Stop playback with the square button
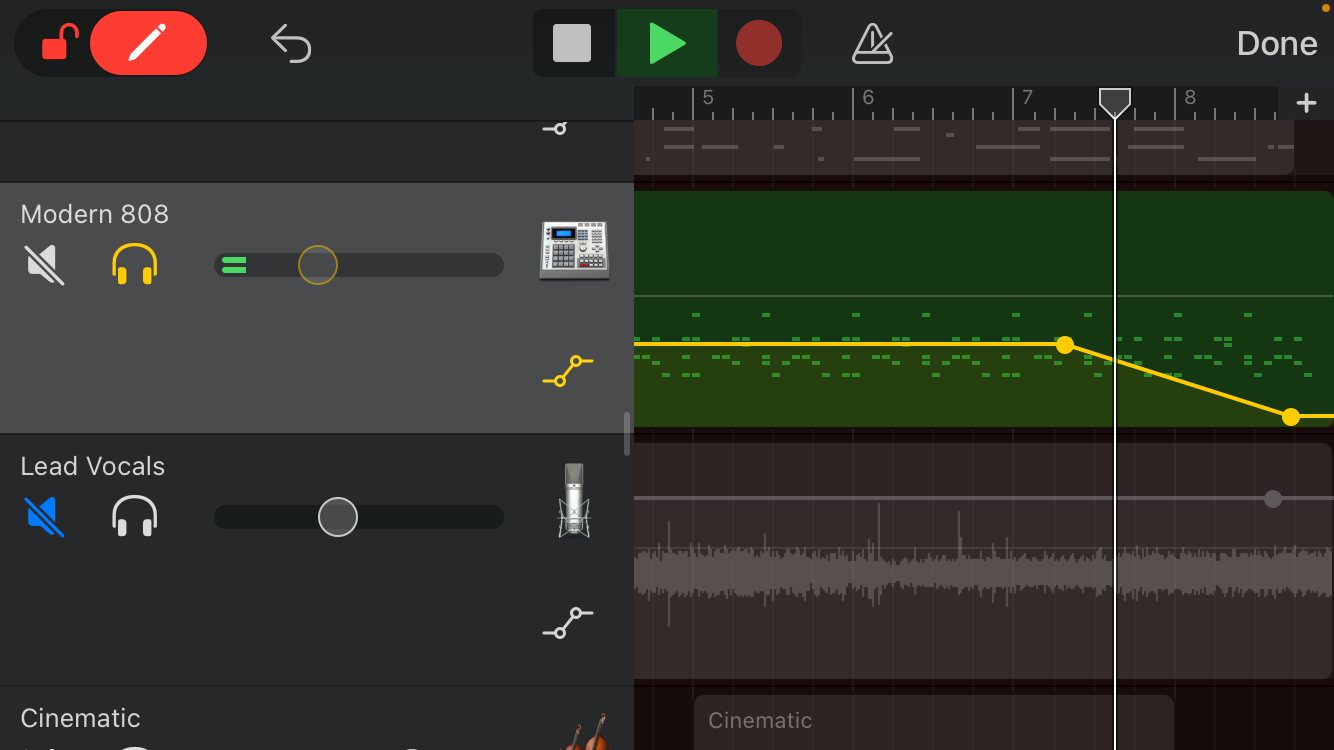Image resolution: width=1334 pixels, height=750 pixels. click(x=572, y=44)
